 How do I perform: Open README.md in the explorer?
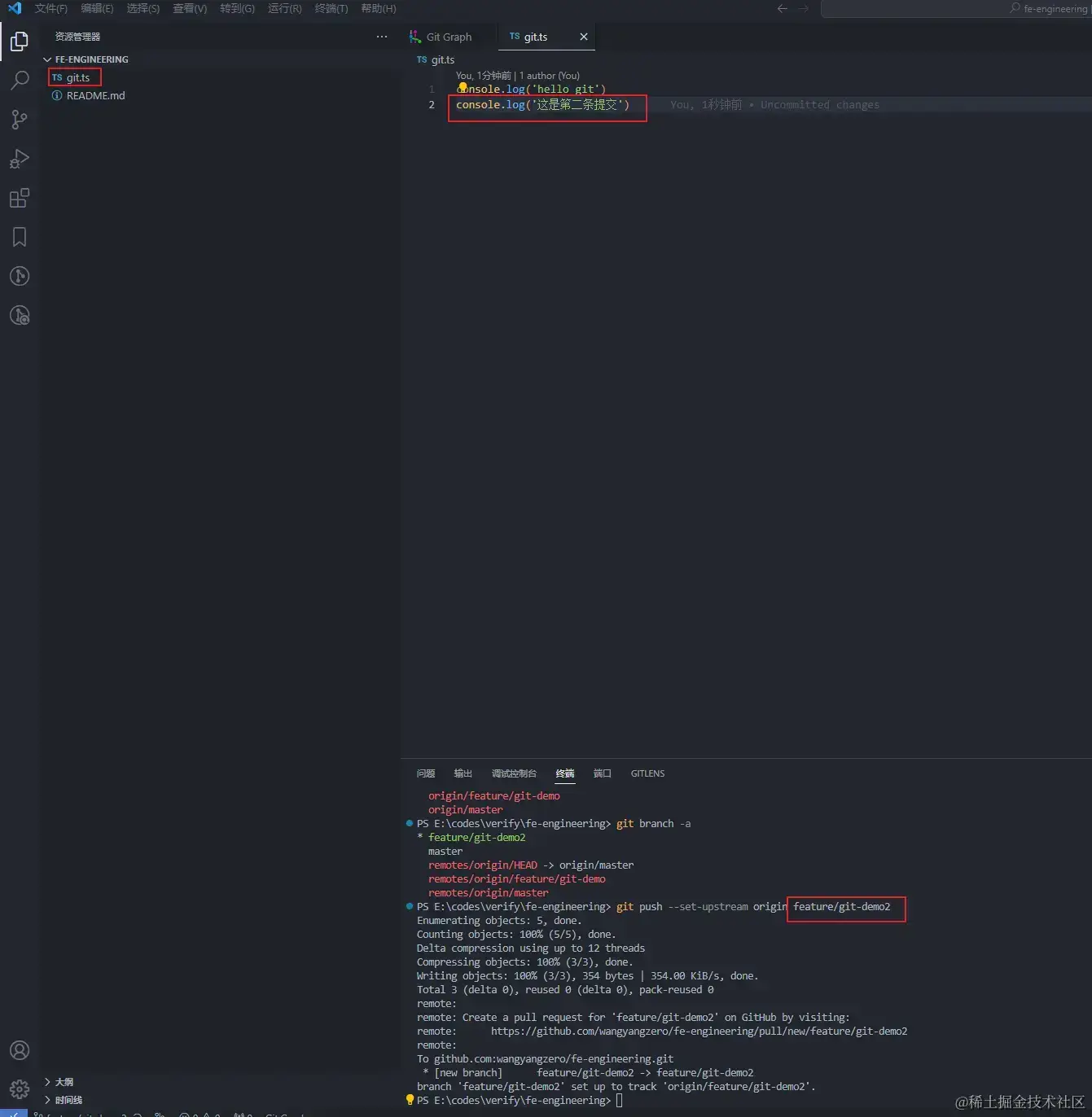tap(95, 95)
